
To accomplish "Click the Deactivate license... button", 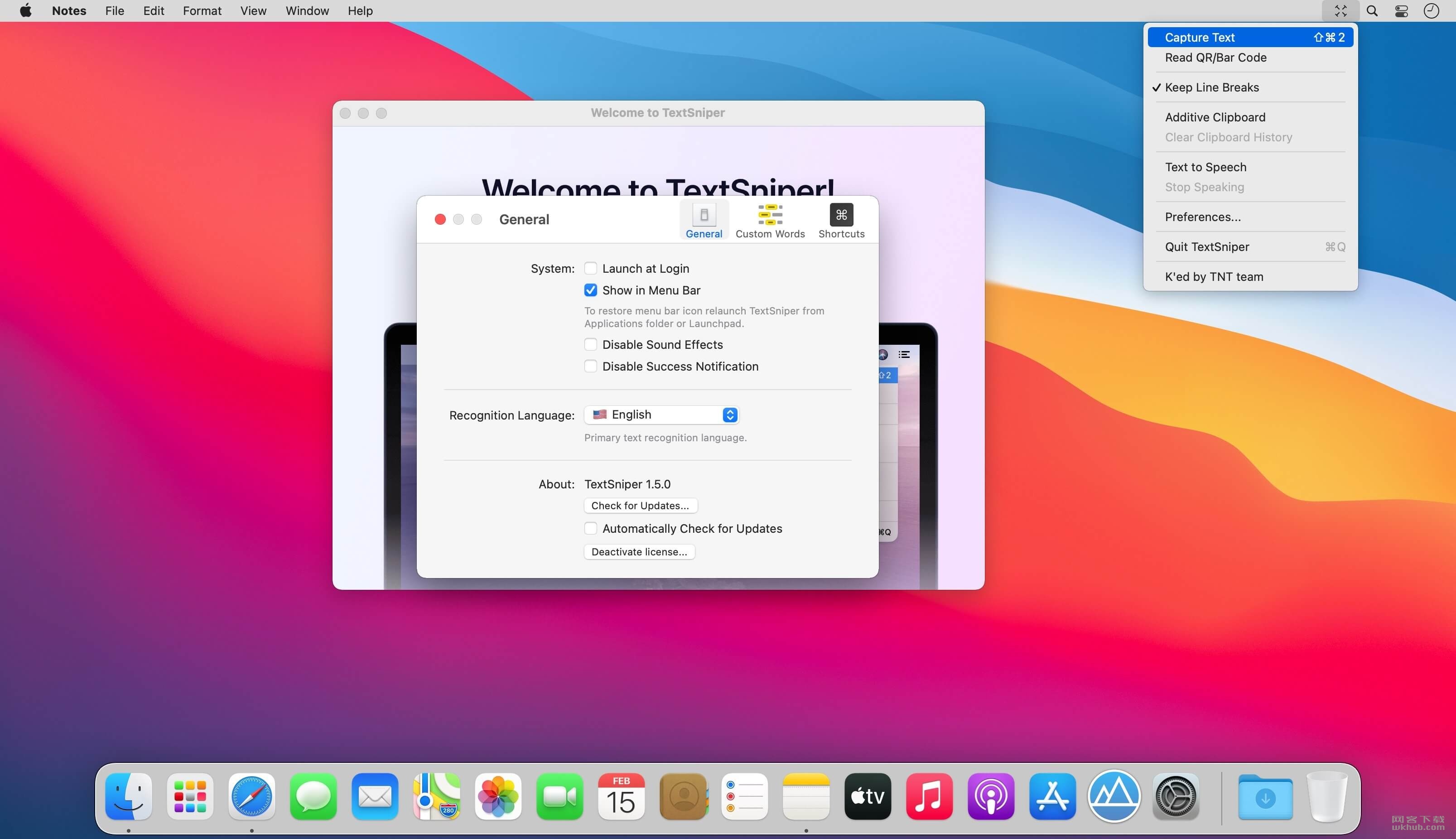I will 639,552.
